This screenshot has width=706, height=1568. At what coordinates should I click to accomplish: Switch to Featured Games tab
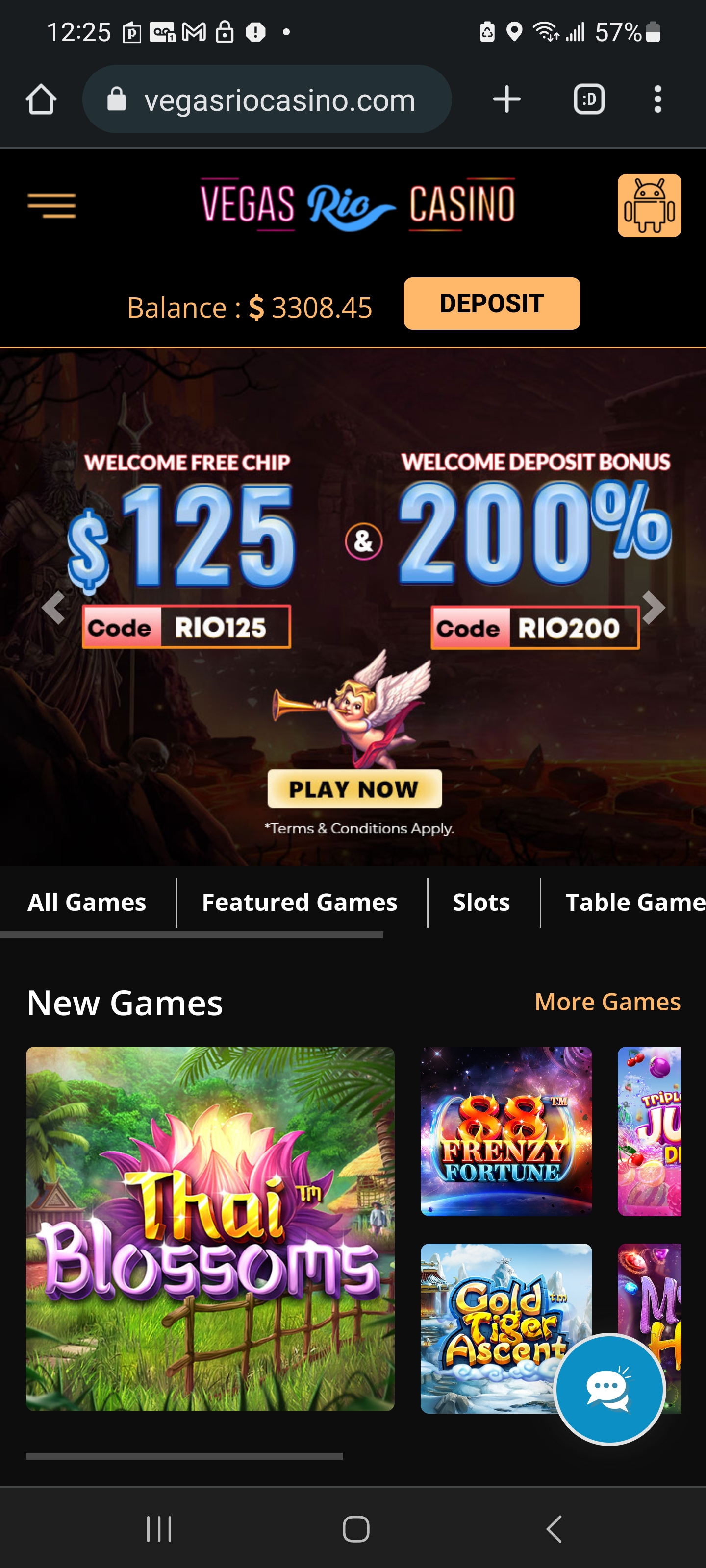300,902
